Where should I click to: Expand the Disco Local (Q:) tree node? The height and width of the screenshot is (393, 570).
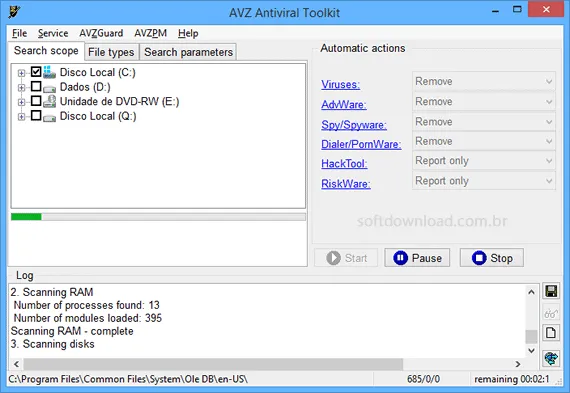coord(21,117)
